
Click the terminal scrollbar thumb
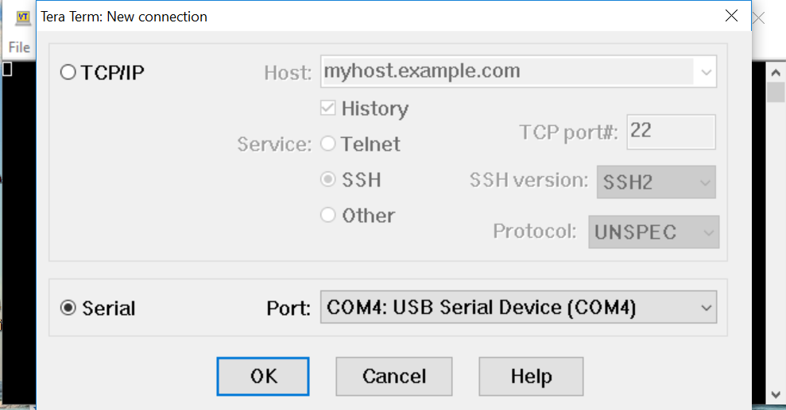coord(775,92)
